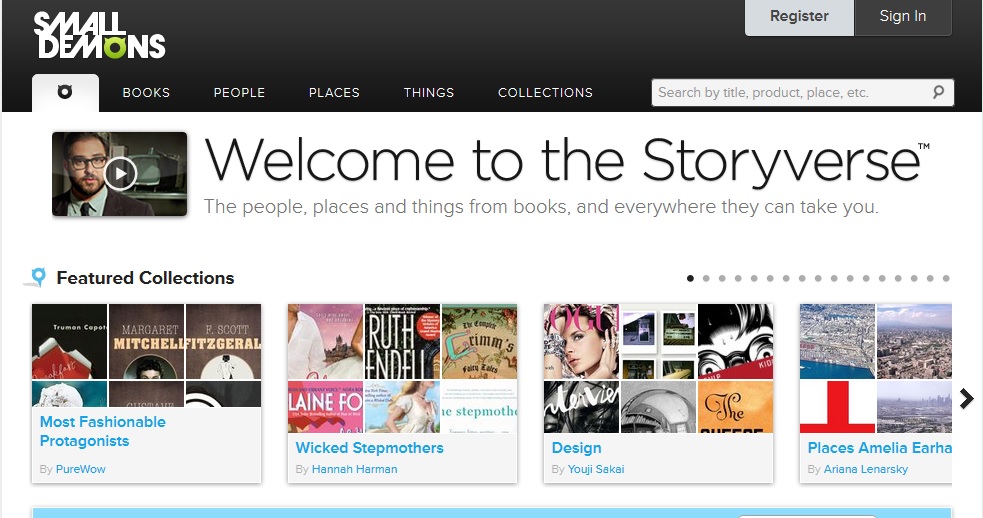This screenshot has height=518, width=983.
Task: Select the Things menu item
Action: point(429,93)
